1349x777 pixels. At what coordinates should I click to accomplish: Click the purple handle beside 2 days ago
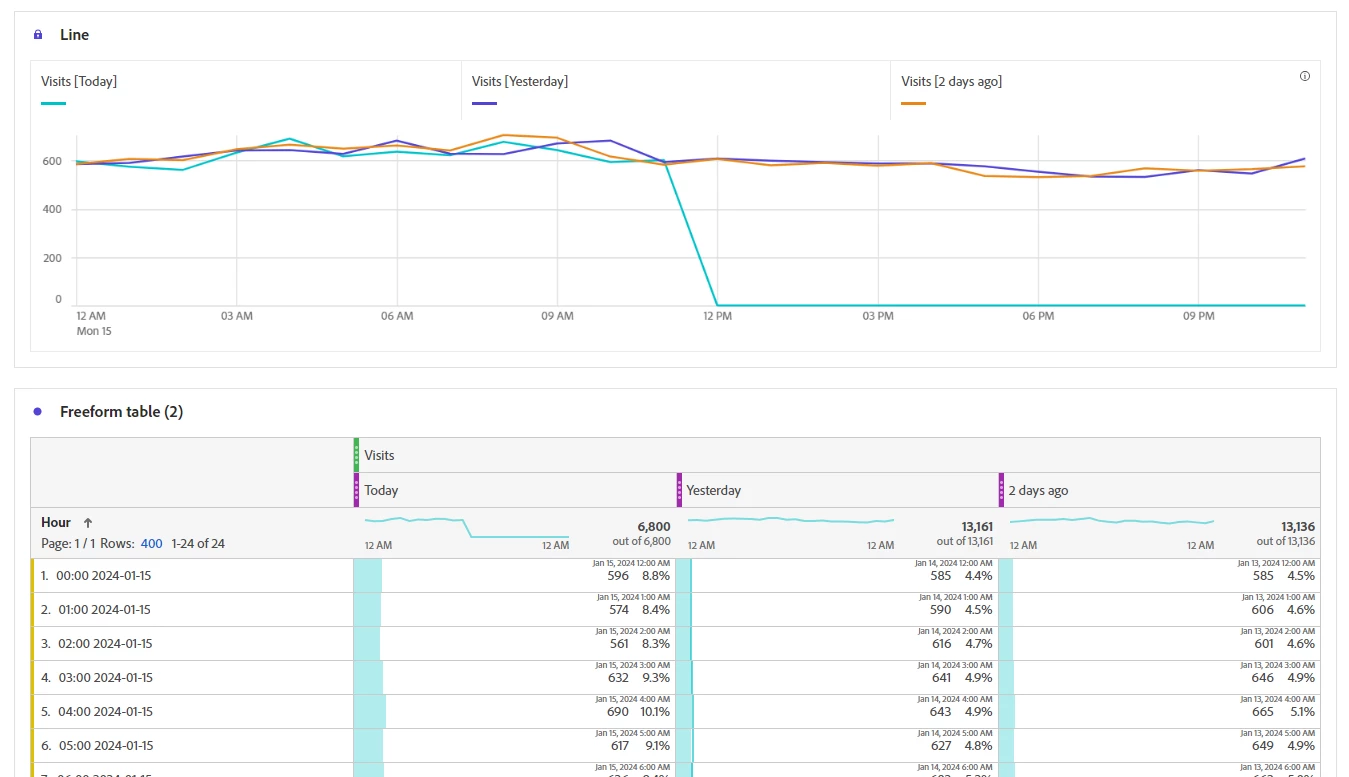(x=1001, y=490)
